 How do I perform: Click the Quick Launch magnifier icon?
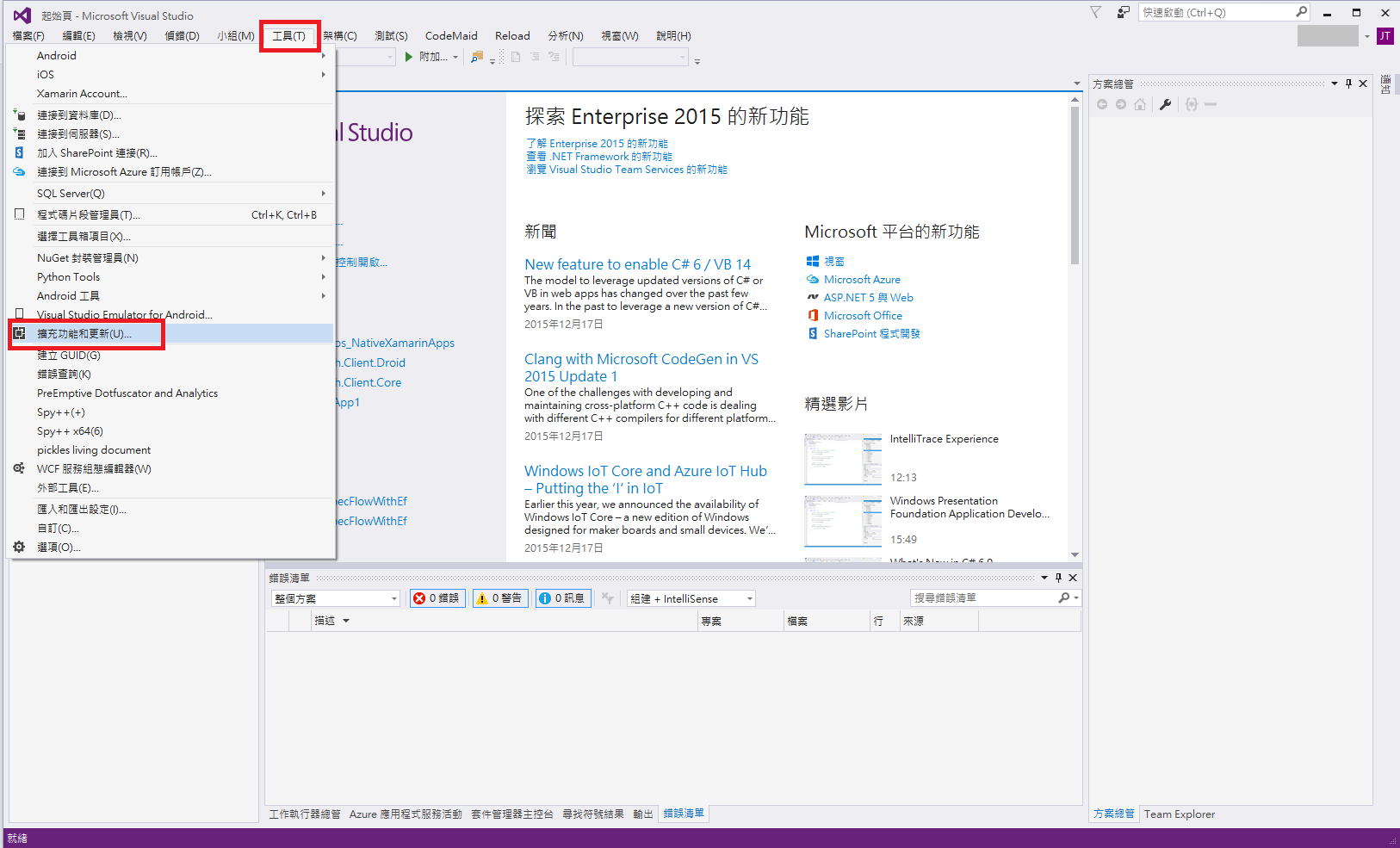tap(1302, 12)
